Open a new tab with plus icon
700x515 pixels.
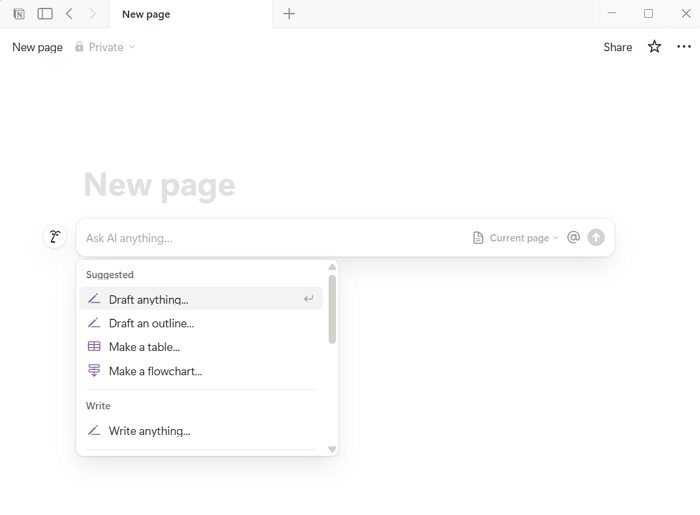[289, 14]
